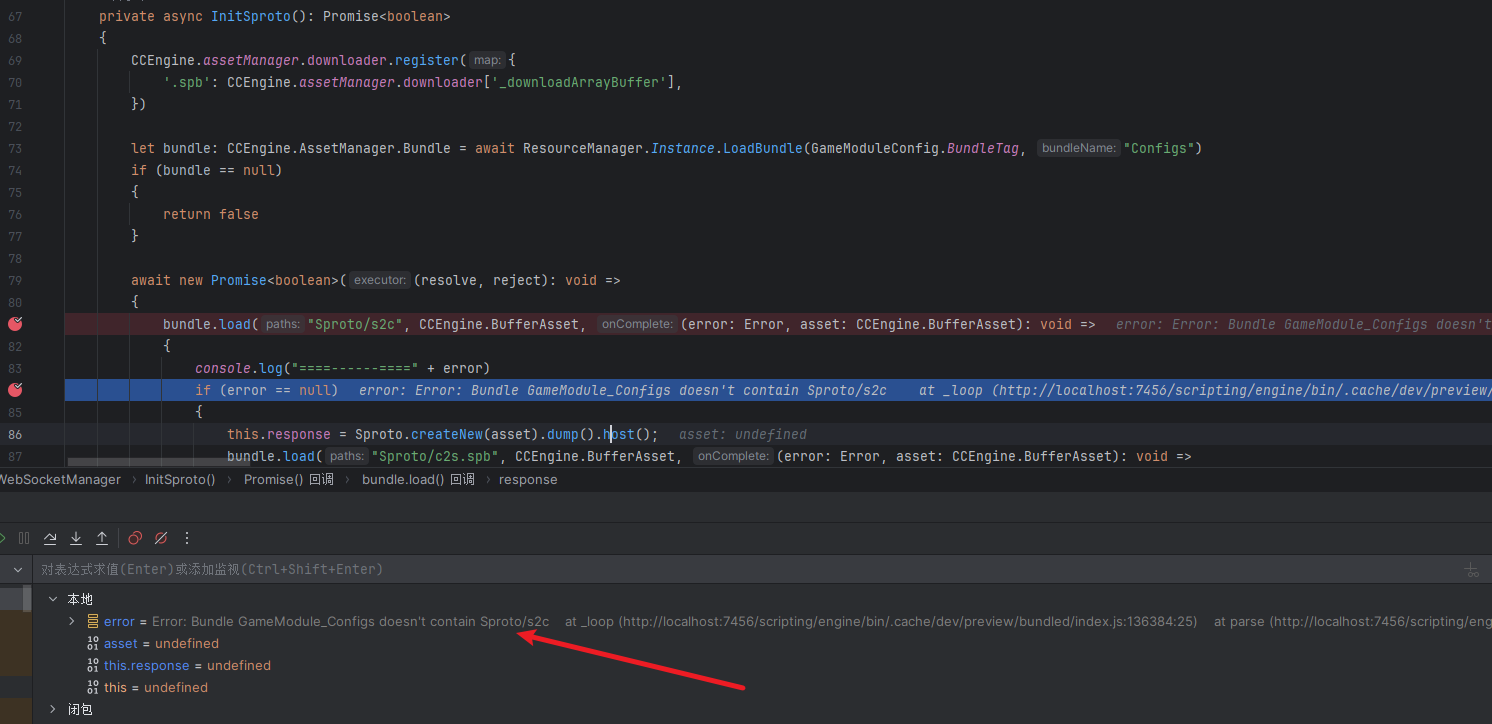This screenshot has width=1492, height=724.
Task: Click the inline error hint on line 84
Action: (925, 390)
